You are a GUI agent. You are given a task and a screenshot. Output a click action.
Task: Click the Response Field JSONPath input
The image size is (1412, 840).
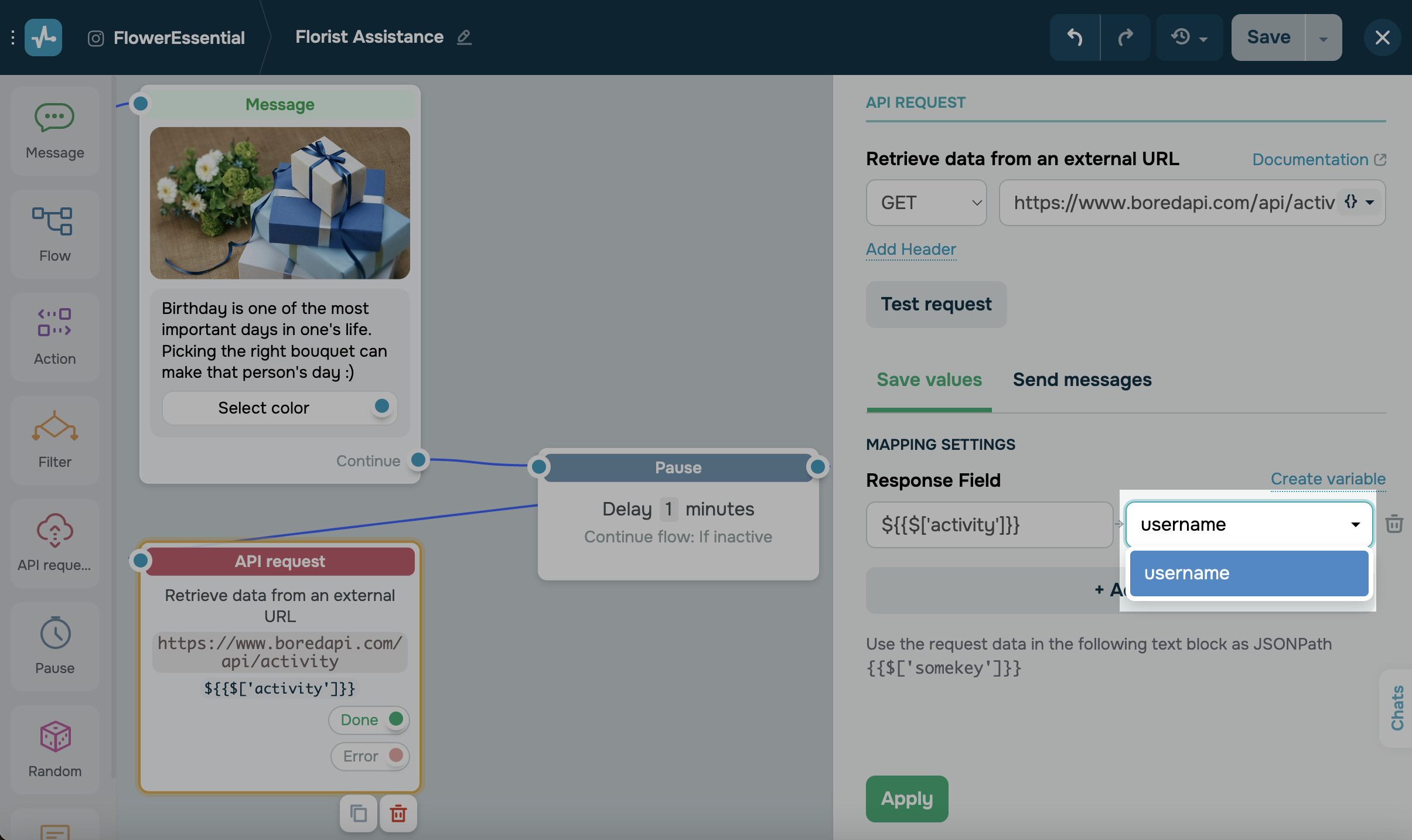pos(989,525)
